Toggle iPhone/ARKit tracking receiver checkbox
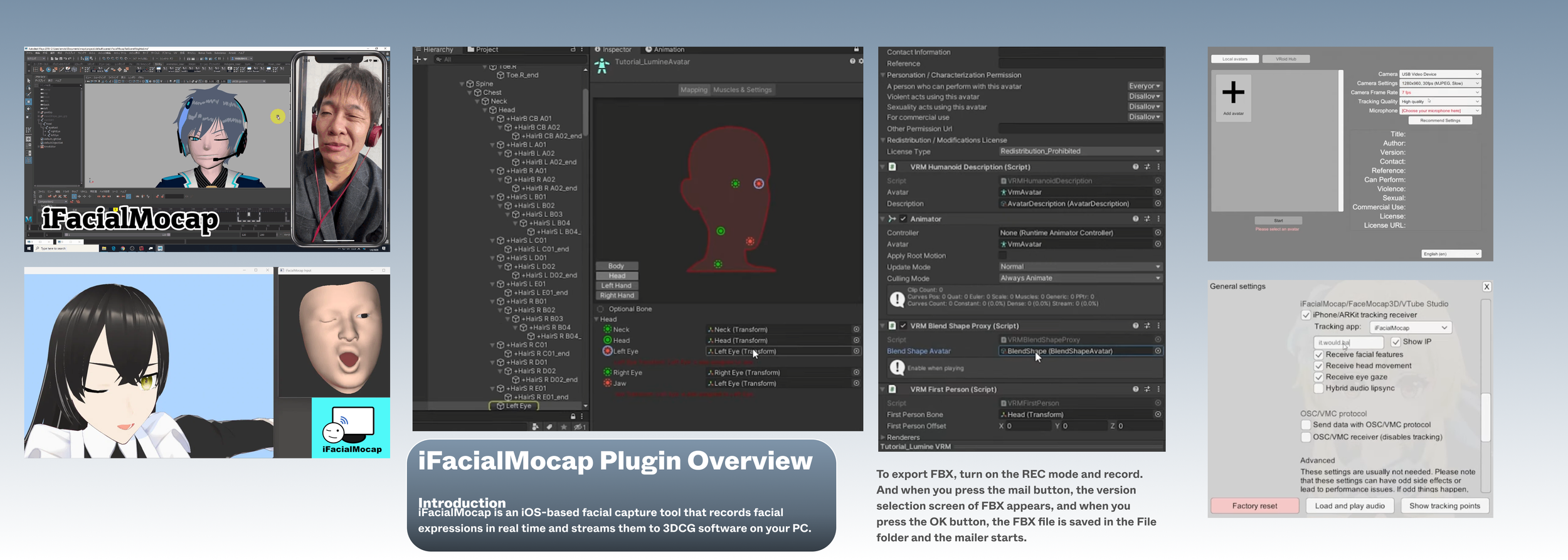 pos(1306,315)
